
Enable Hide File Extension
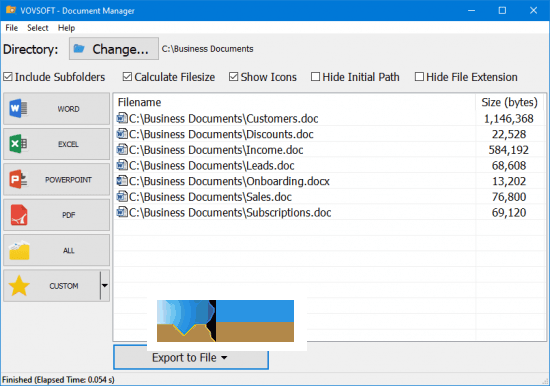[419, 76]
